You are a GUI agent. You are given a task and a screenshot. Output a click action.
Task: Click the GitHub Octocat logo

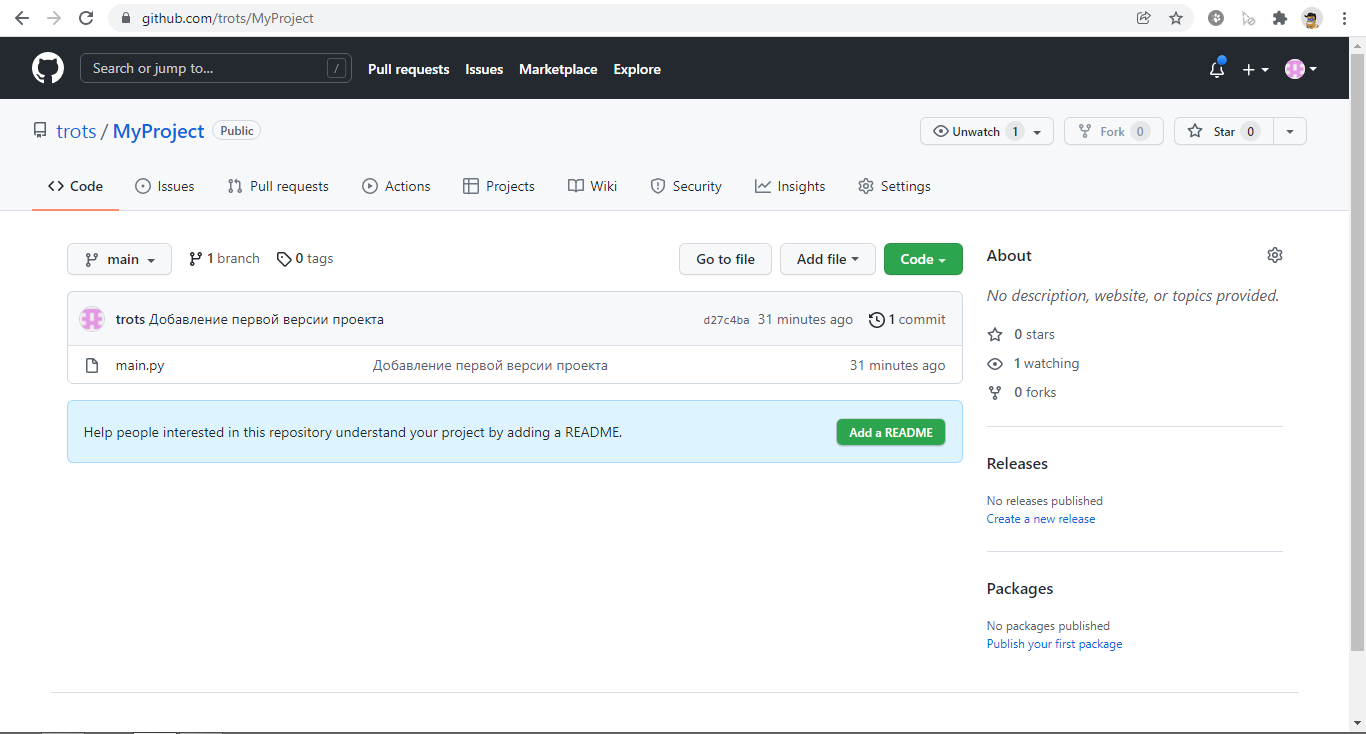48,68
